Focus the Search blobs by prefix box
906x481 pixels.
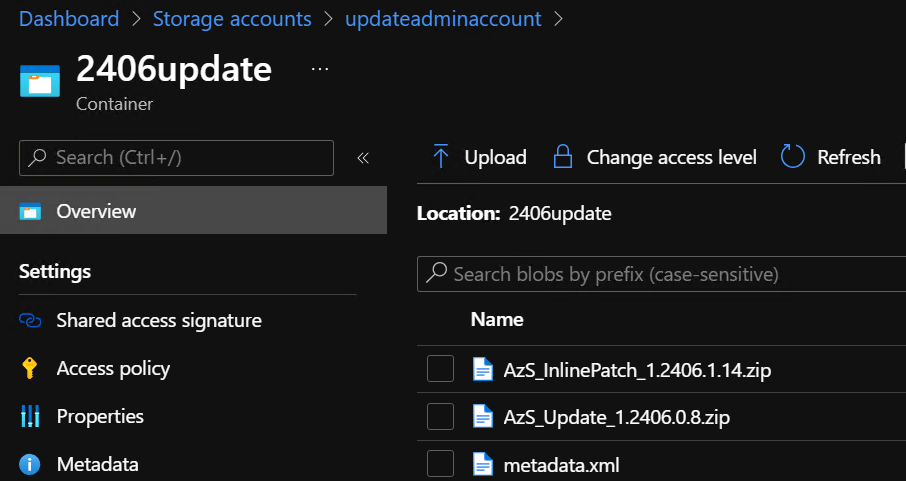(x=660, y=274)
